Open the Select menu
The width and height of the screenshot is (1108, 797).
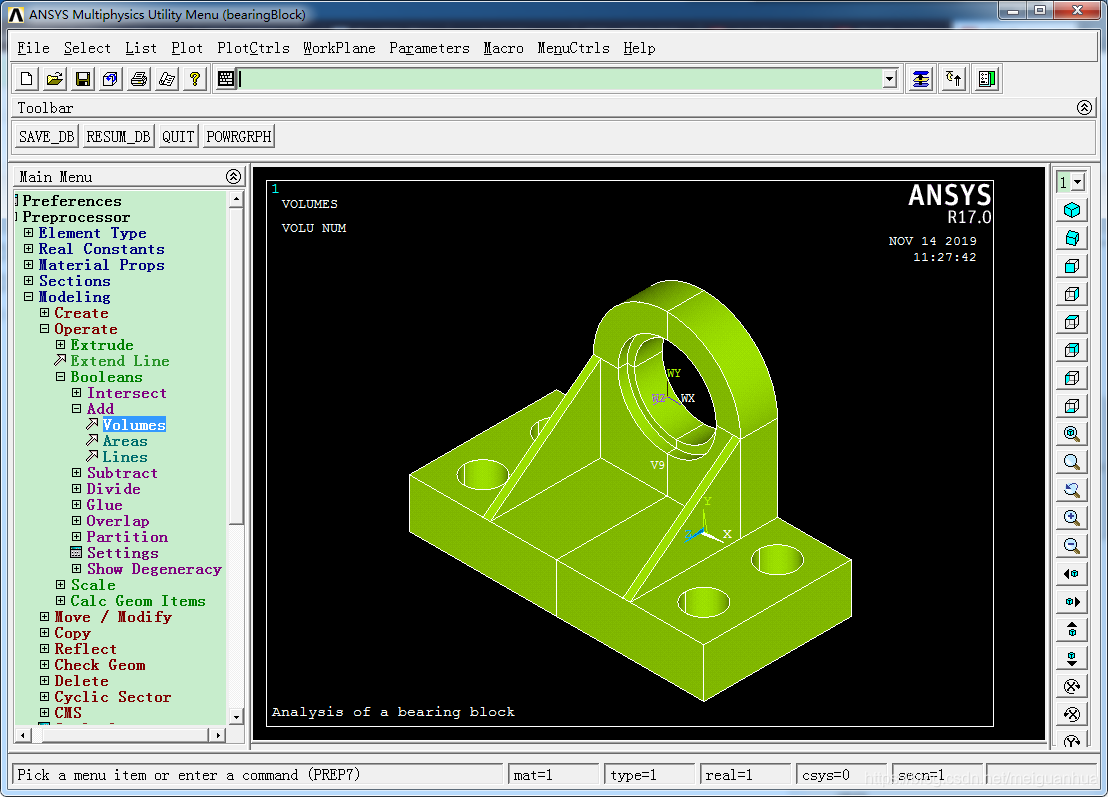[87, 48]
